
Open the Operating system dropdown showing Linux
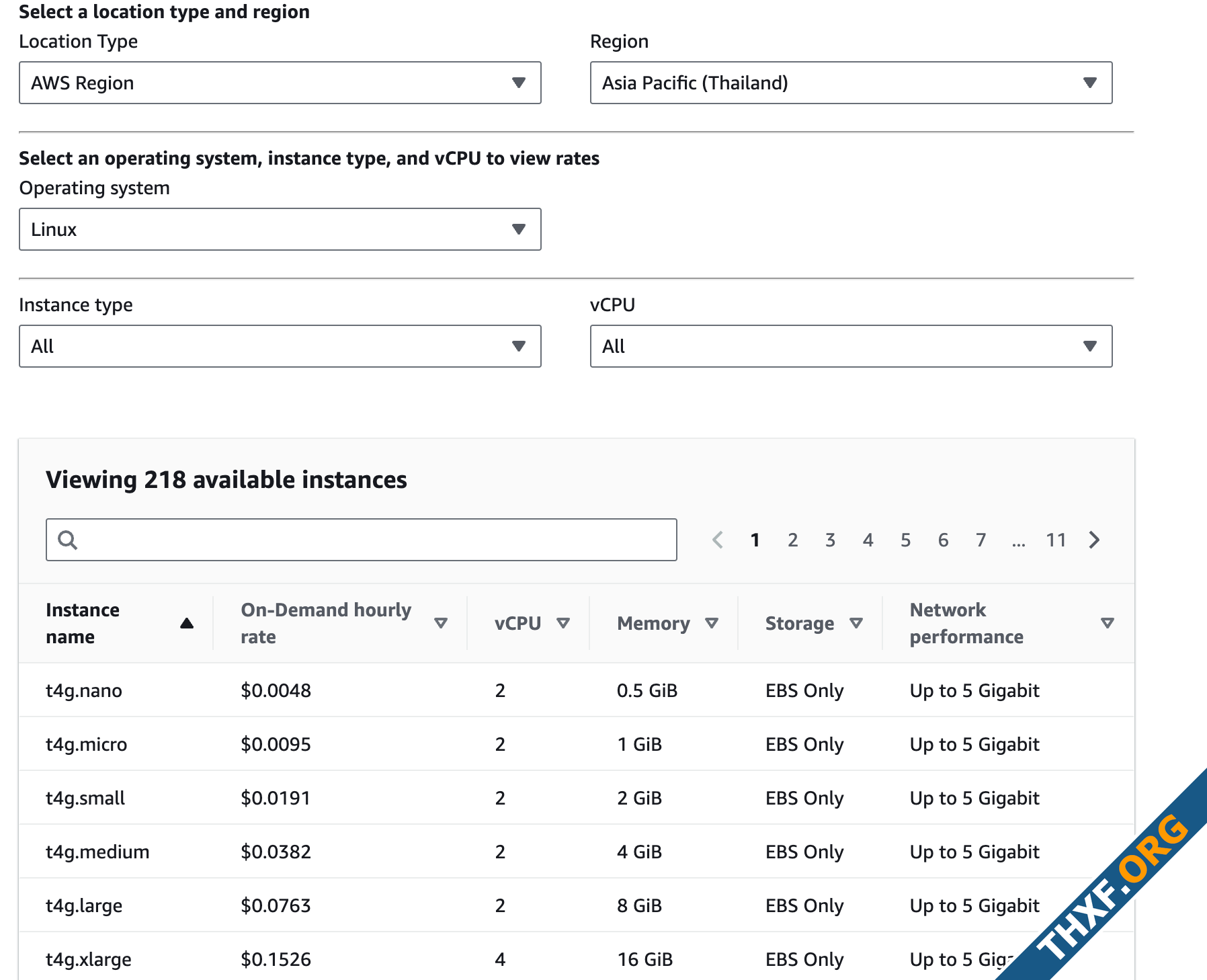tap(280, 229)
